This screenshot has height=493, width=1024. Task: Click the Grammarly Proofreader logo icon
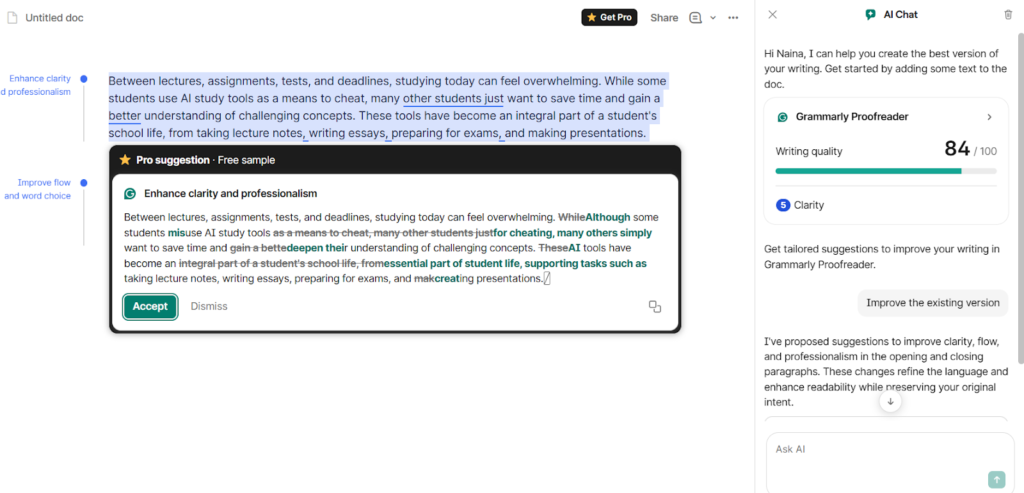click(x=782, y=117)
